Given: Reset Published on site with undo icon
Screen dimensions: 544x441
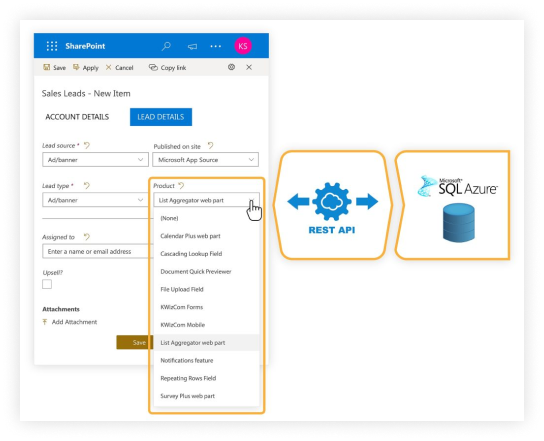Looking at the screenshot, I should pos(210,146).
